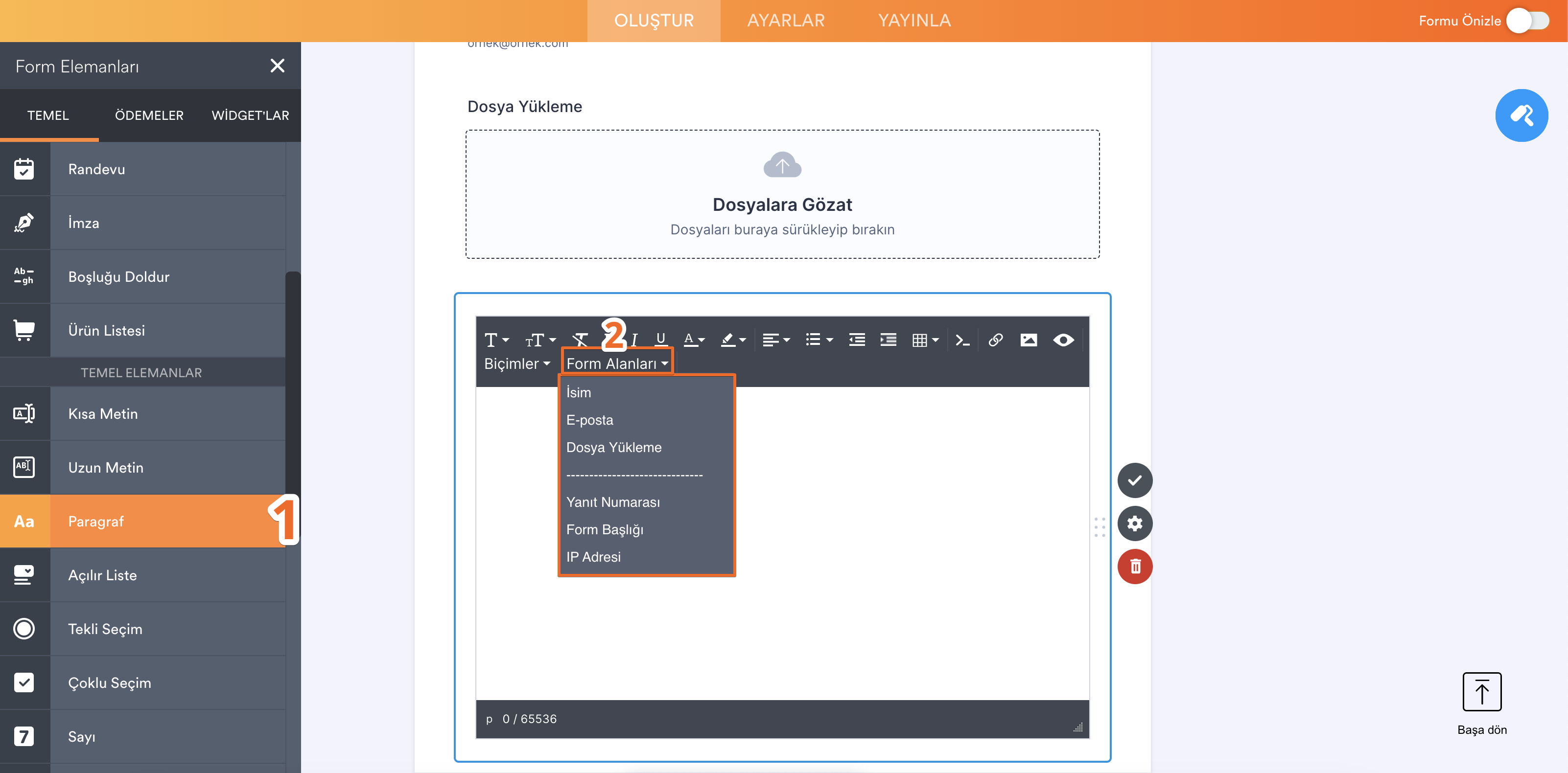Toggle the eye preview icon in editor
This screenshot has height=773, width=1568.
tap(1063, 340)
